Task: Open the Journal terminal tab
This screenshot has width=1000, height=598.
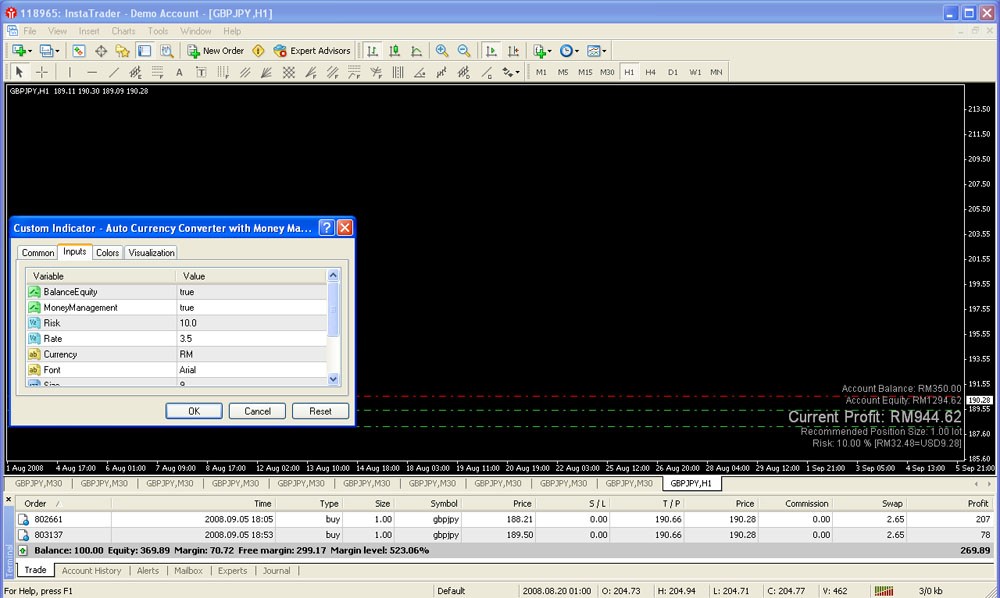Action: [276, 571]
